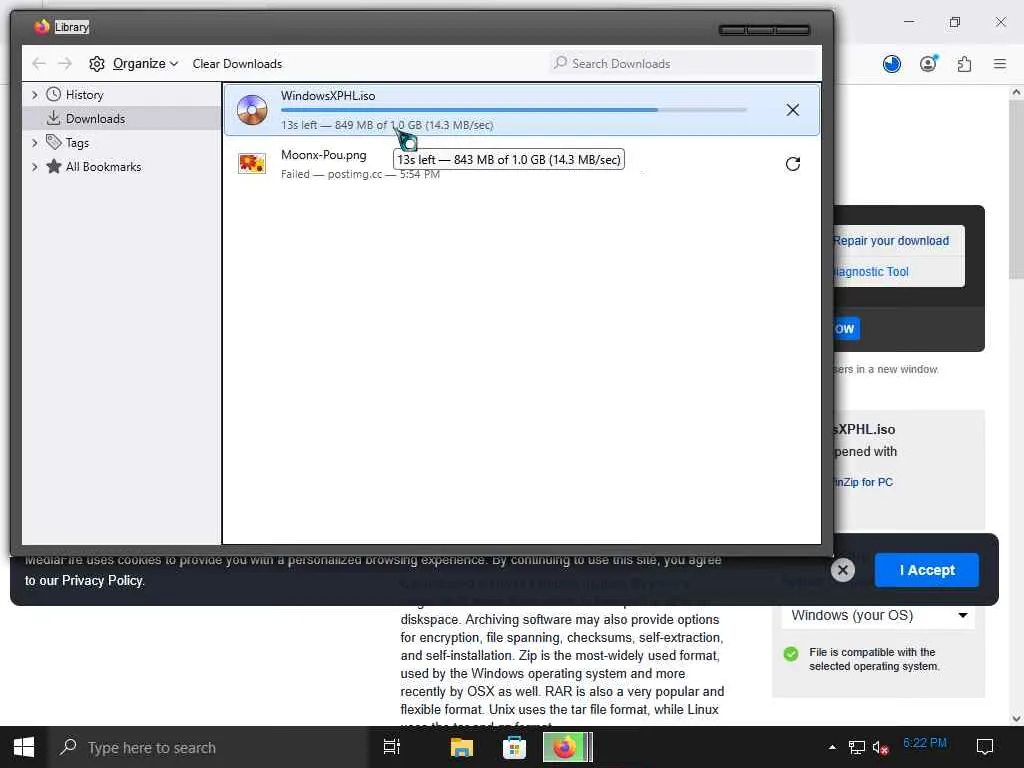Select All Bookmarks in the sidebar
This screenshot has height=768, width=1024.
click(x=103, y=167)
